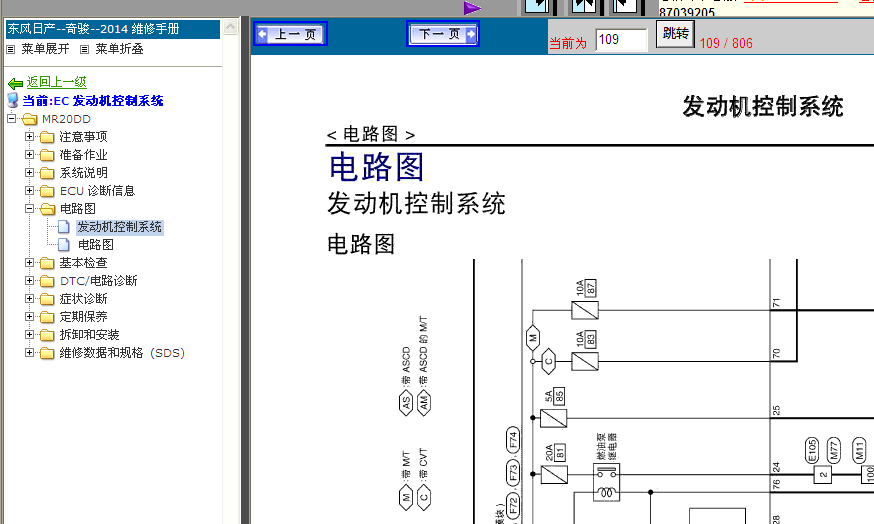The image size is (874, 524).
Task: Collapse the 电路图 folder node
Action: [x=30, y=208]
